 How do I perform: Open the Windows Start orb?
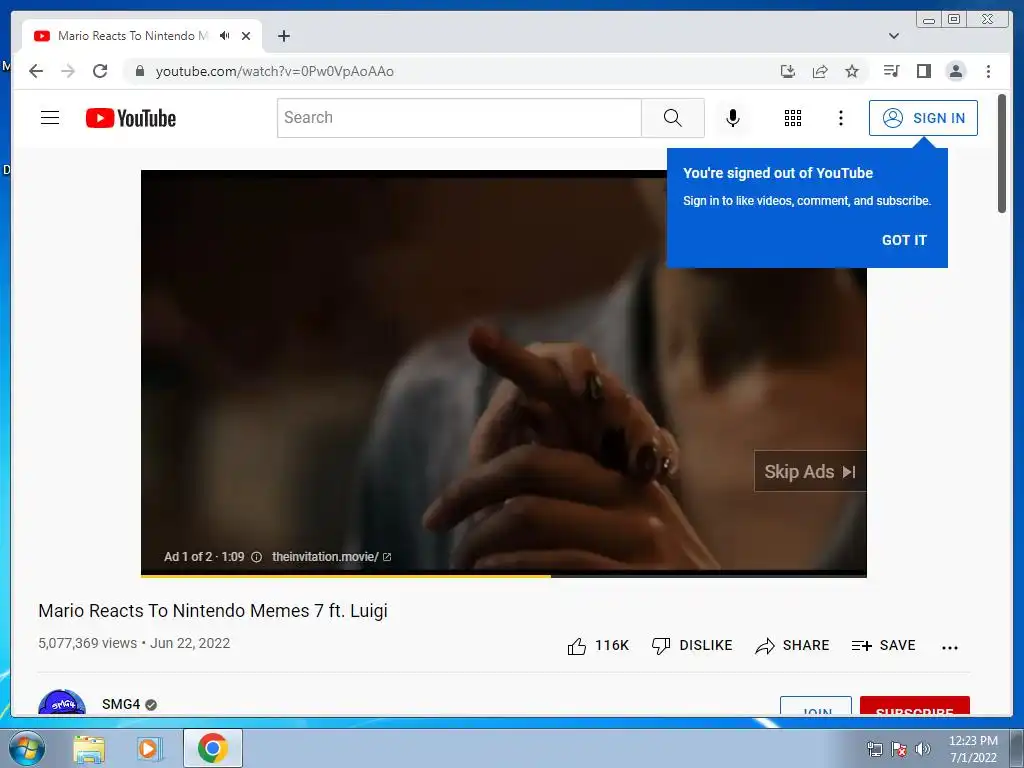(27, 748)
